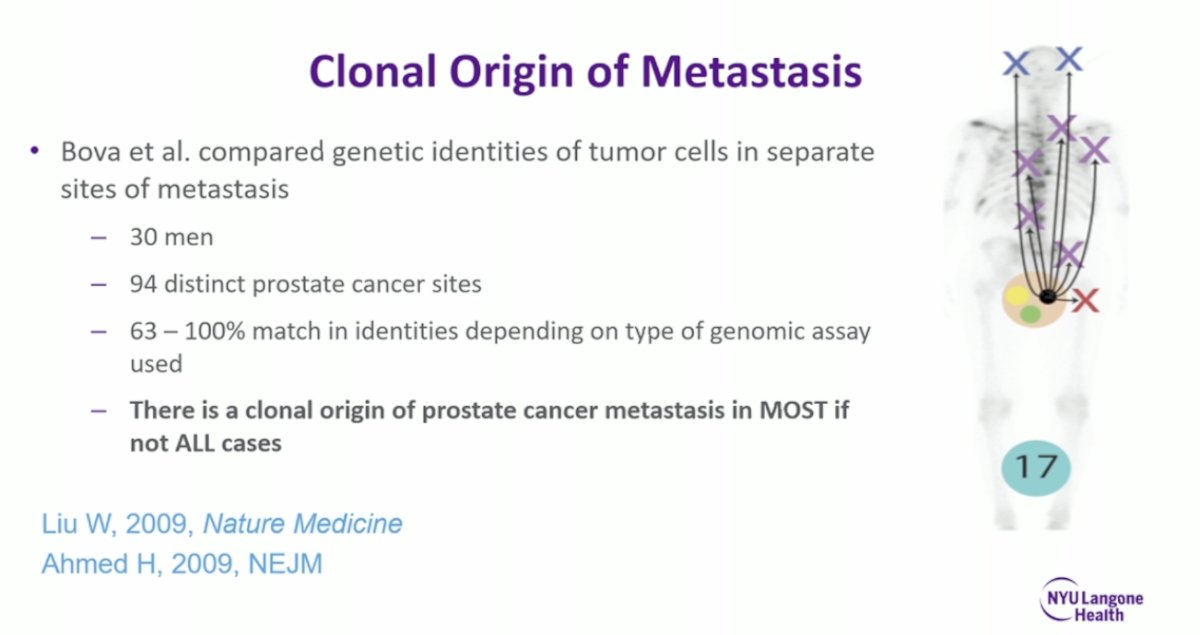1200x635 pixels.
Task: Click the bold conclusion about clonal origin
Action: (489, 426)
